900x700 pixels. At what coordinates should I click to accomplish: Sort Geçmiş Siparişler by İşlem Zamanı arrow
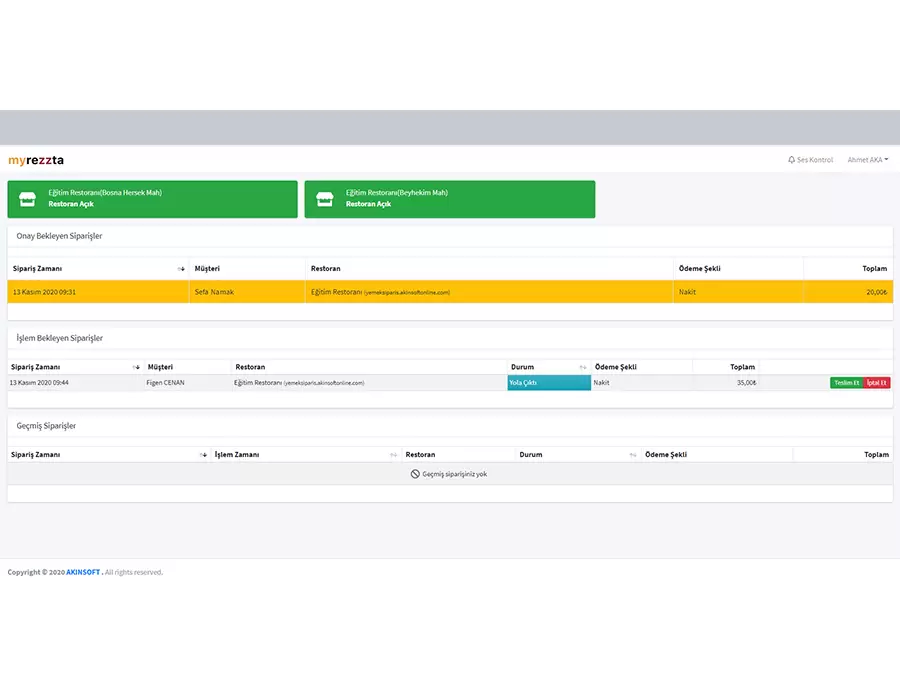[394, 455]
